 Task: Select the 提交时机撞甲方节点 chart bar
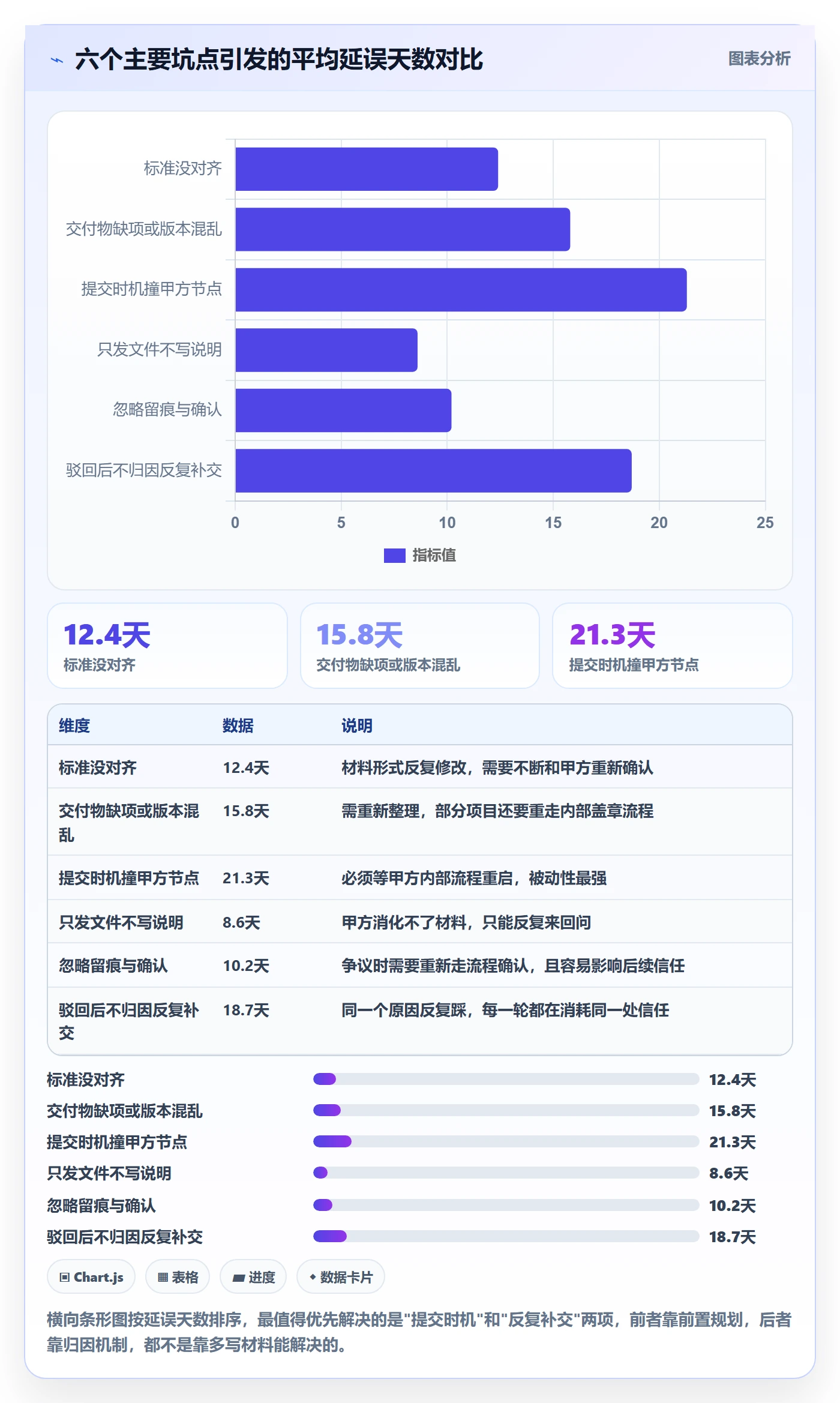[461, 290]
